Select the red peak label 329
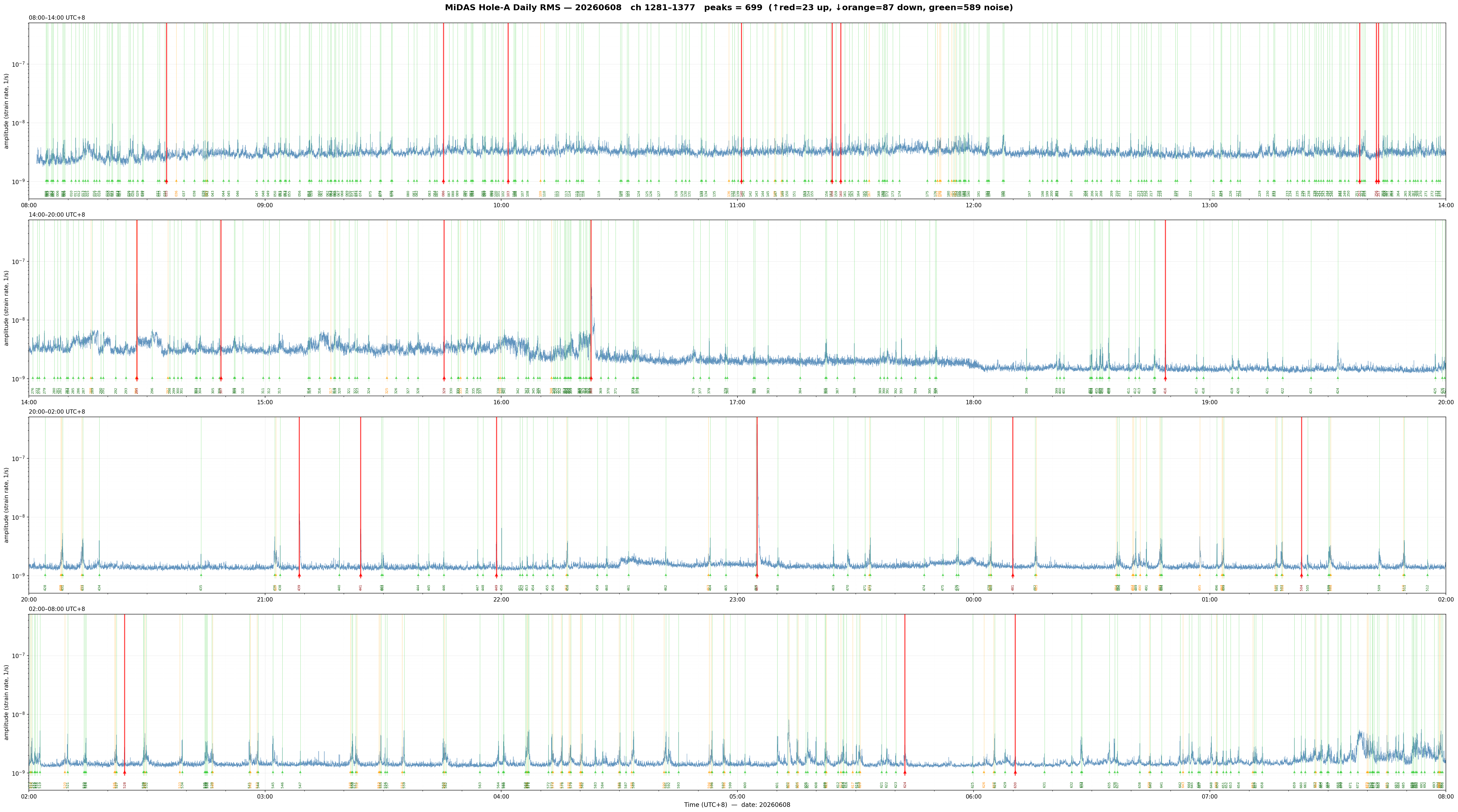The height and width of the screenshot is (812, 1458). [444, 391]
